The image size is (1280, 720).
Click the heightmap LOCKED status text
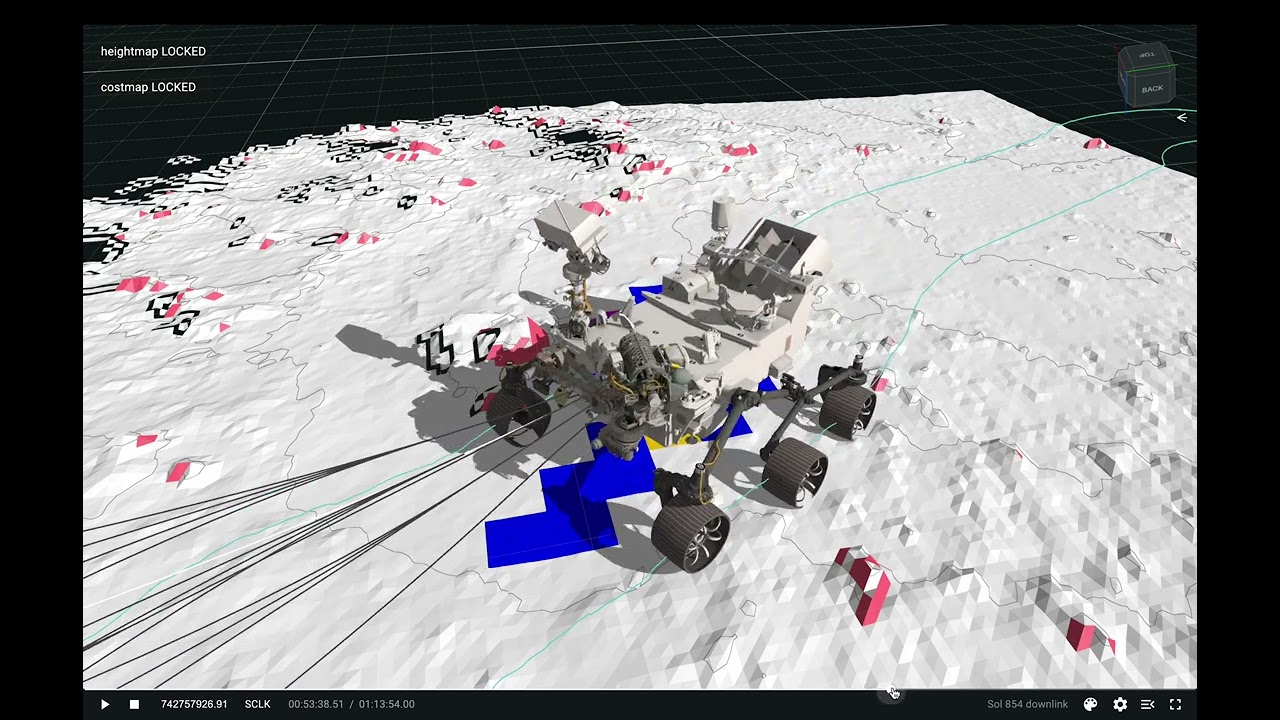pos(153,51)
